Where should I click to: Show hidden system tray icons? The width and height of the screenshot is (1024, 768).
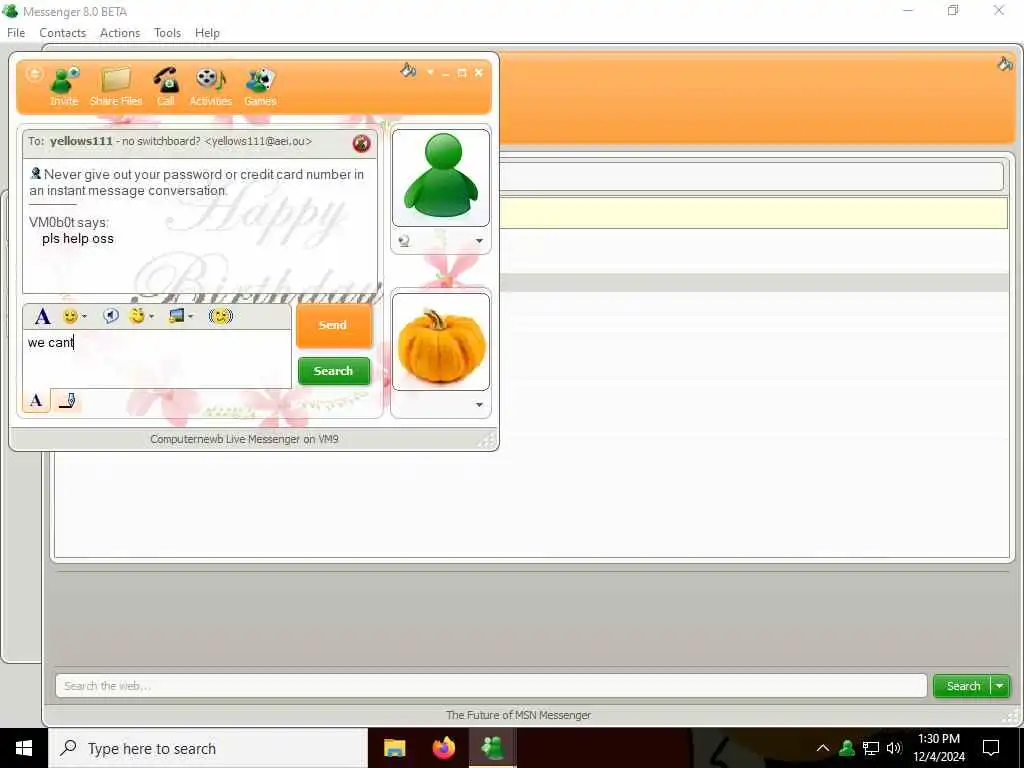(823, 748)
